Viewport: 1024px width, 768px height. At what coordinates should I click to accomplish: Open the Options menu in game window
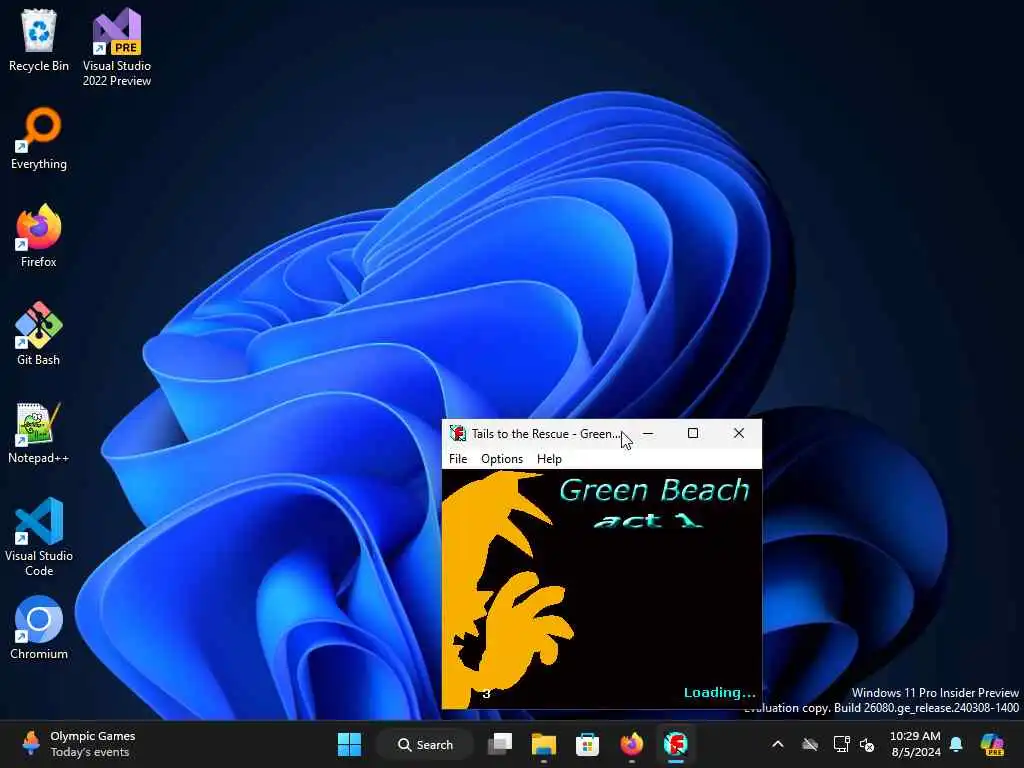pos(502,459)
